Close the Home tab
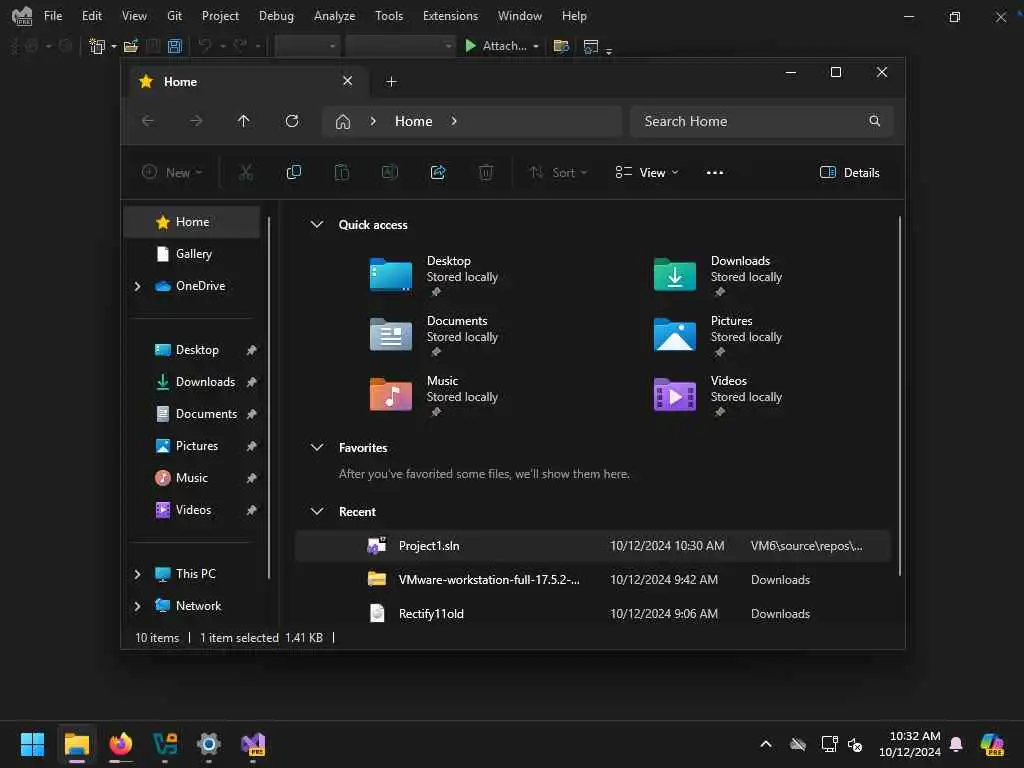Viewport: 1024px width, 768px height. tap(347, 81)
